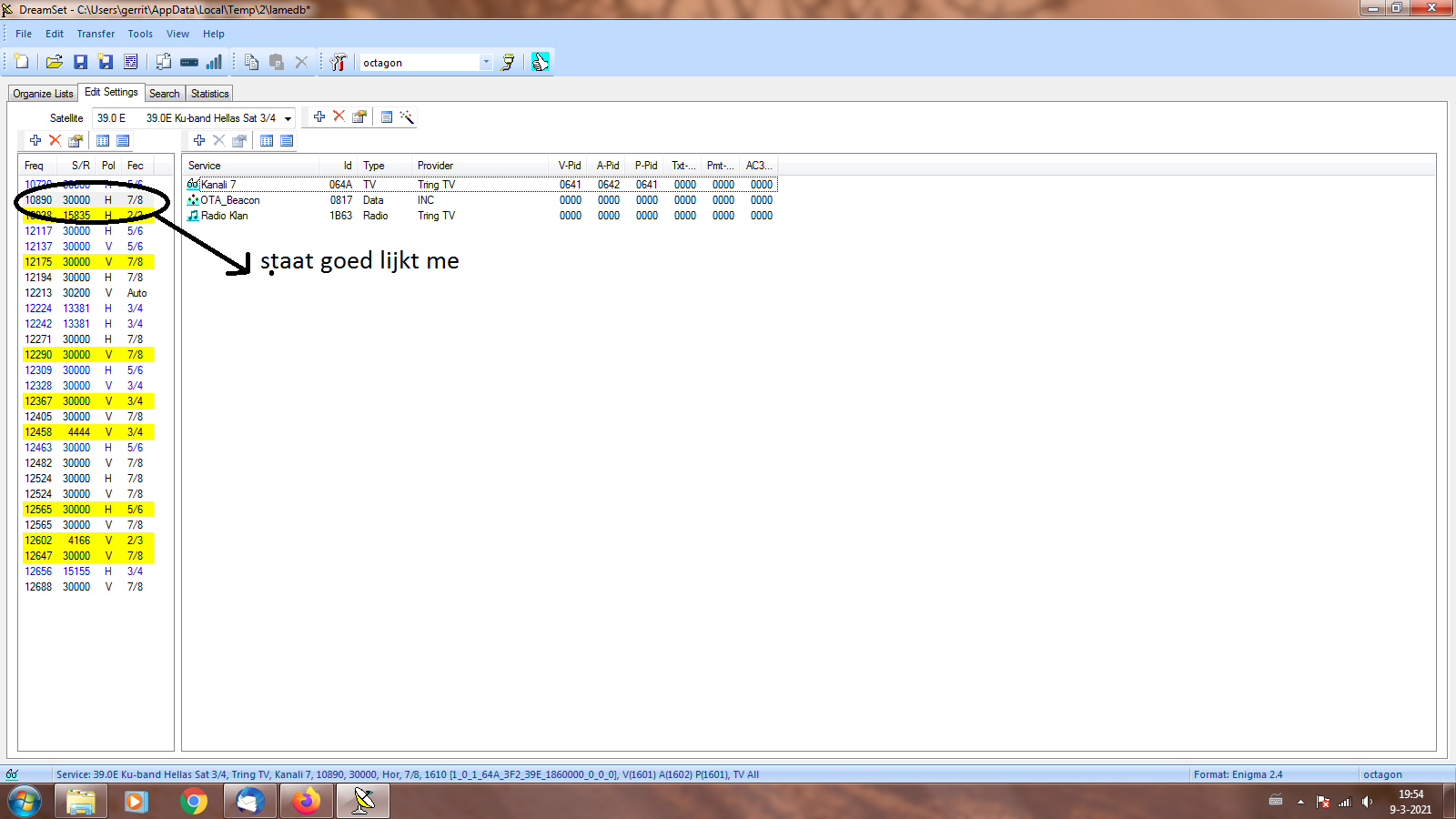
Task: Switch to the Statistics tab
Action: click(209, 94)
